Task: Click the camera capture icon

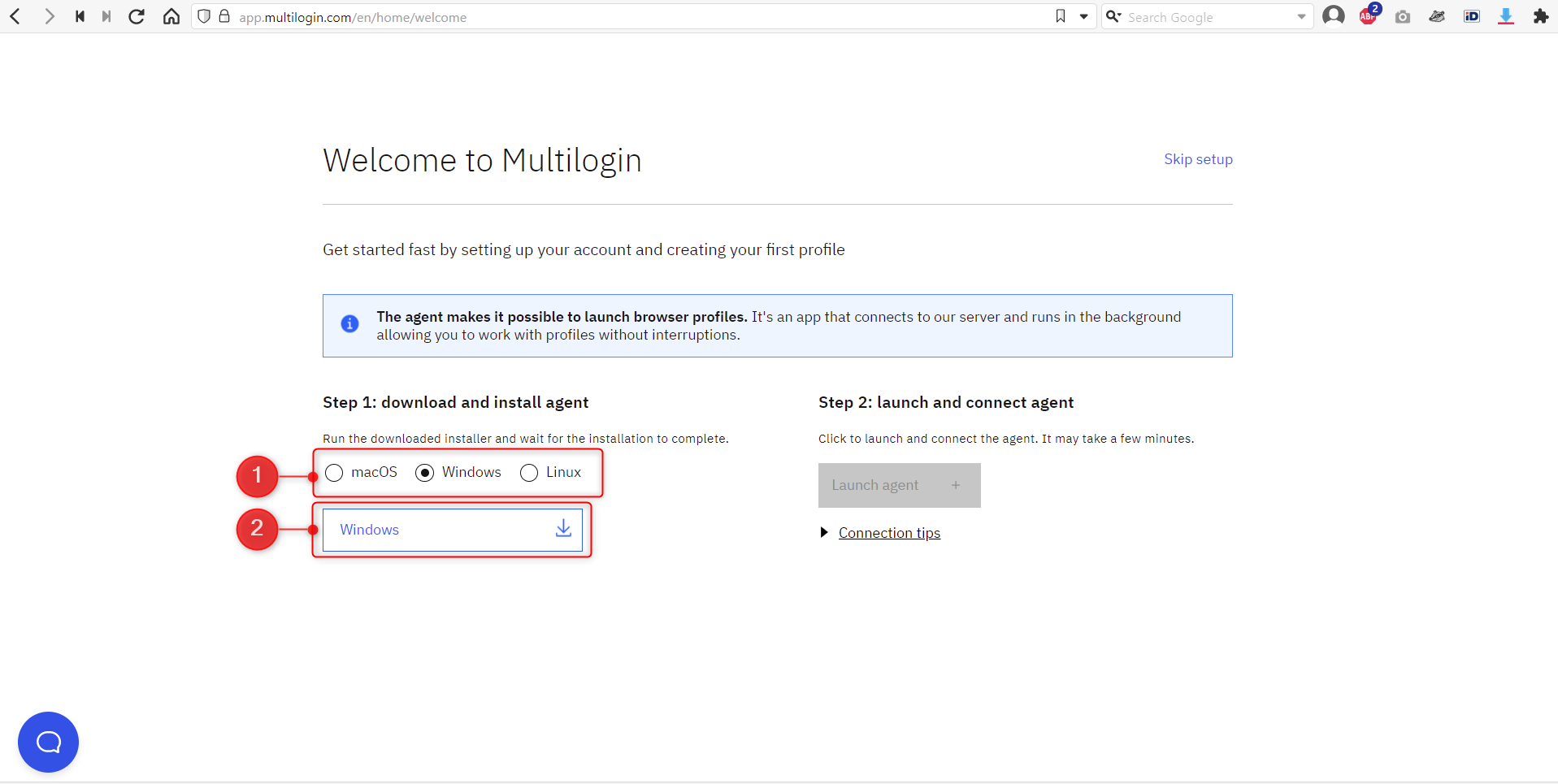Action: (x=1403, y=16)
